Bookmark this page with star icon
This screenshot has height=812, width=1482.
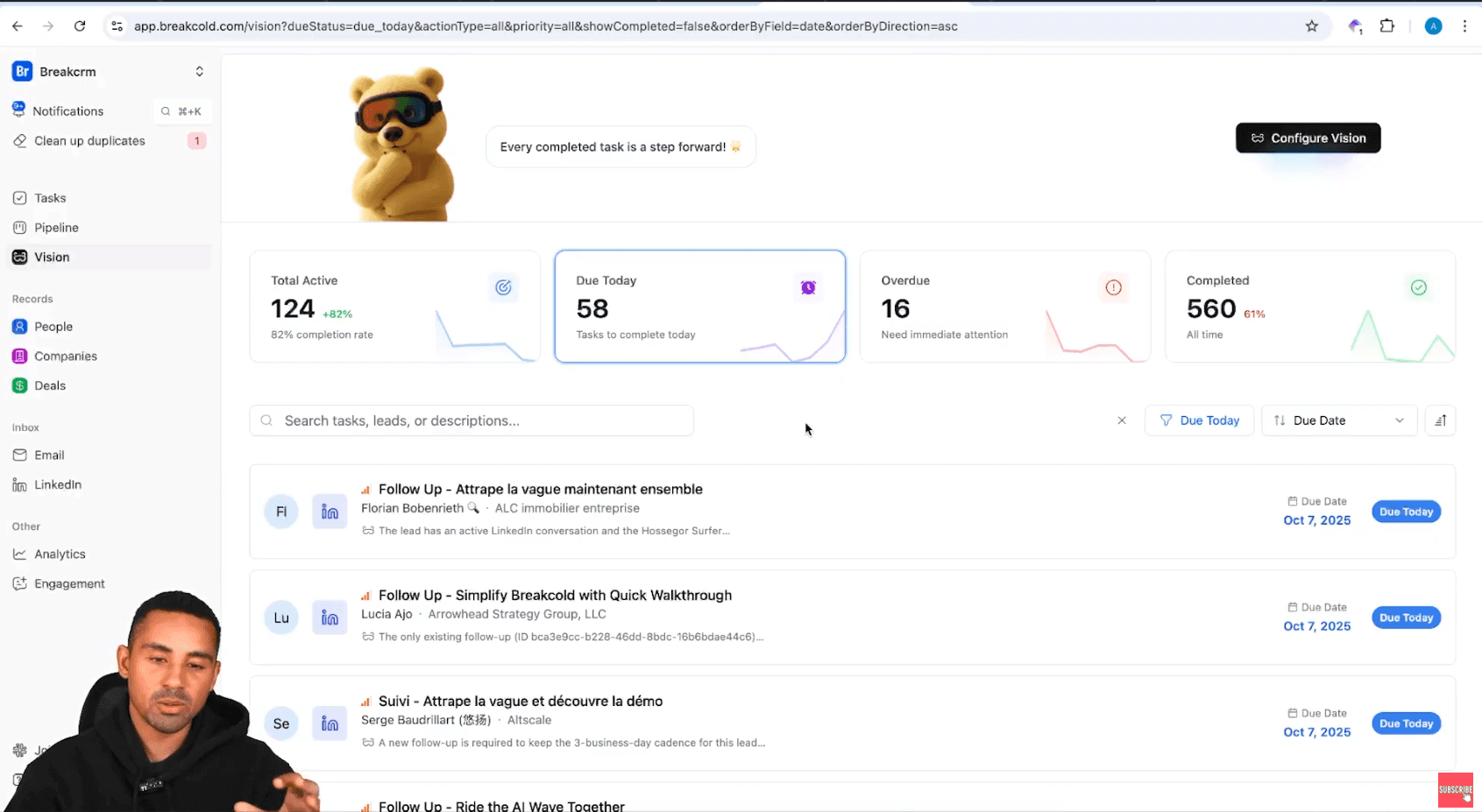(1312, 26)
